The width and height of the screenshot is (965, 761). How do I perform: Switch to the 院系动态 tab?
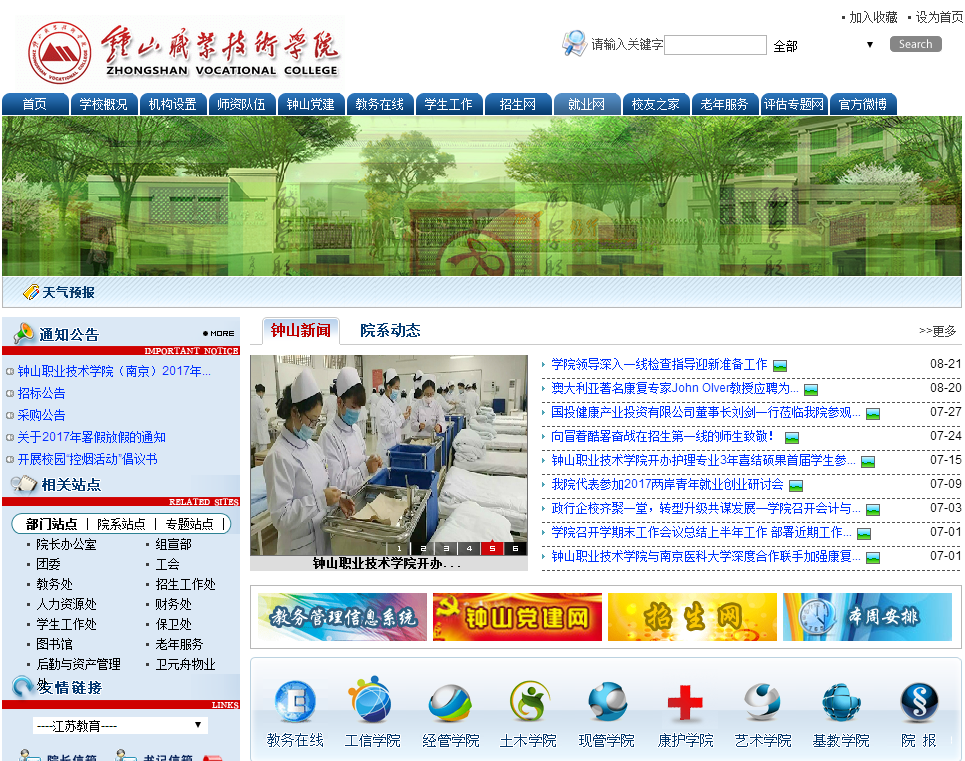(x=390, y=331)
